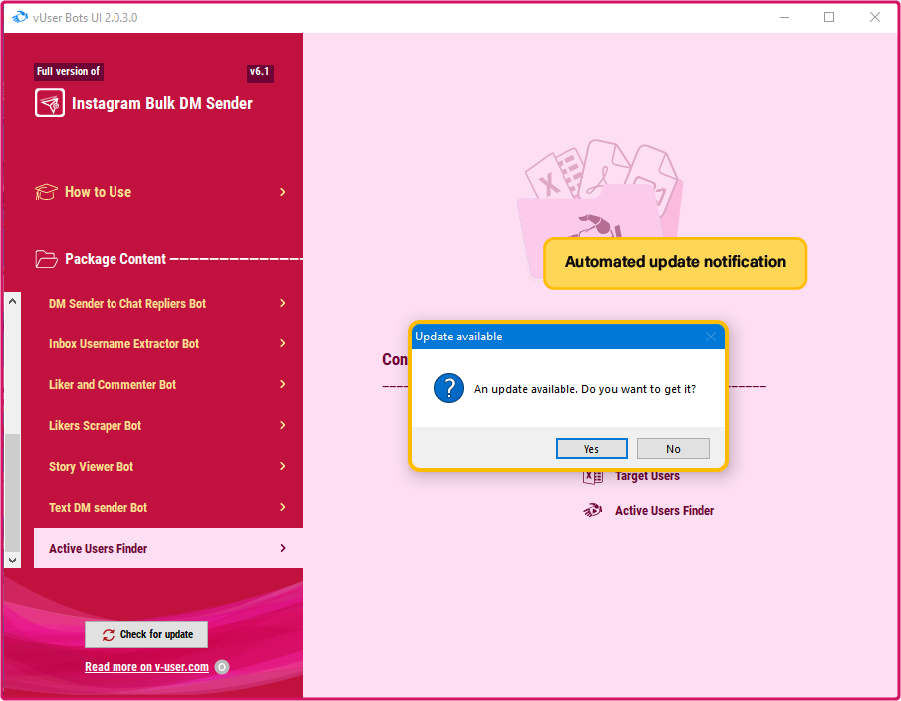This screenshot has width=901, height=701.
Task: Expand Active Users Finder arrow
Action: [283, 548]
